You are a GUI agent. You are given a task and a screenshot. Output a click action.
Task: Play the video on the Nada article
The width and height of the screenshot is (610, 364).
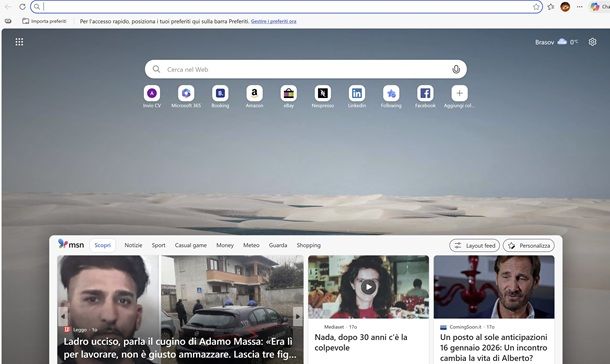point(368,287)
